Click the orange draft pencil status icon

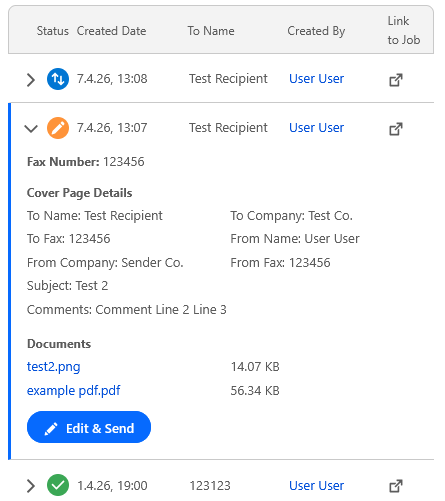click(58, 128)
